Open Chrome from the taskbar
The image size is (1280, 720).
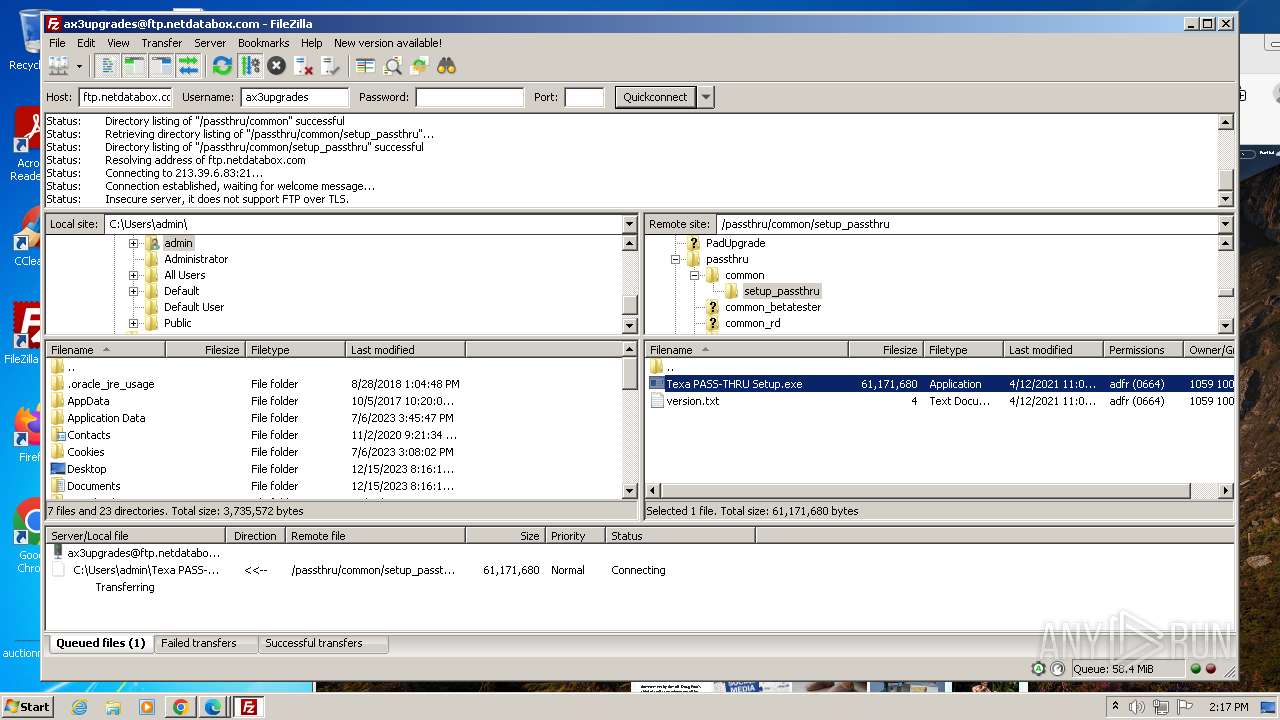pos(180,707)
